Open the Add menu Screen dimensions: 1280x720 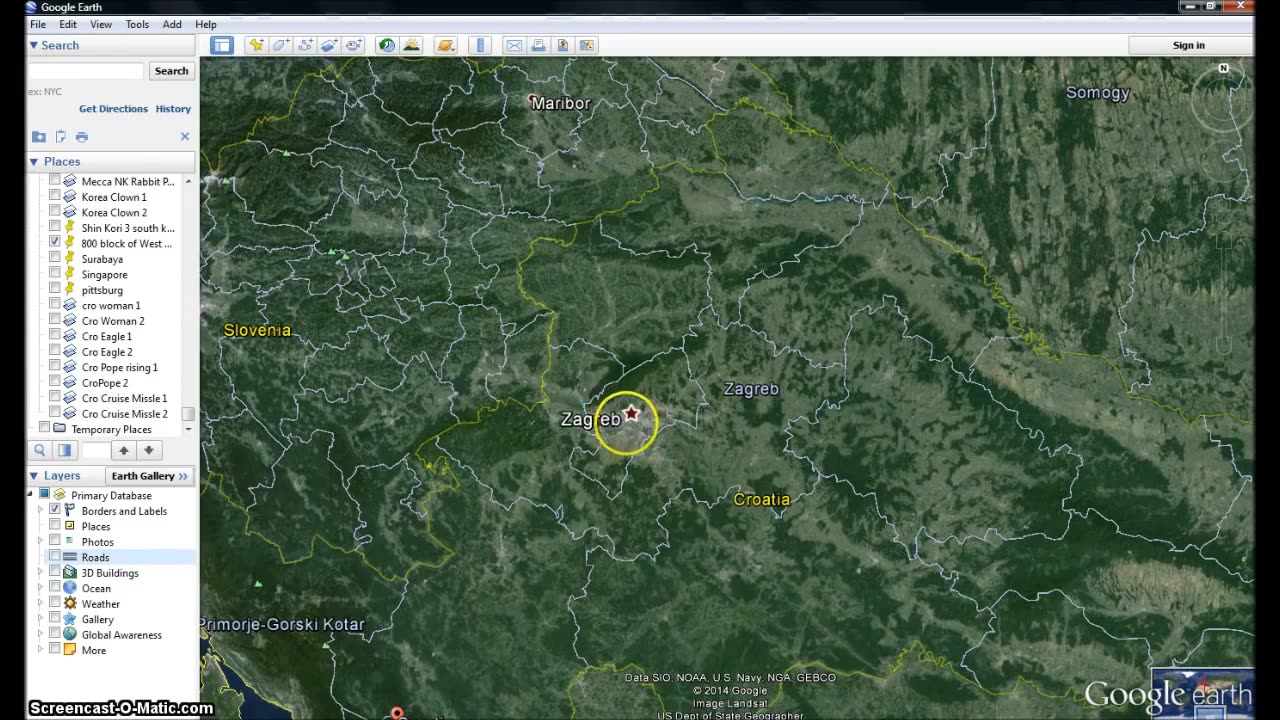pyautogui.click(x=172, y=24)
